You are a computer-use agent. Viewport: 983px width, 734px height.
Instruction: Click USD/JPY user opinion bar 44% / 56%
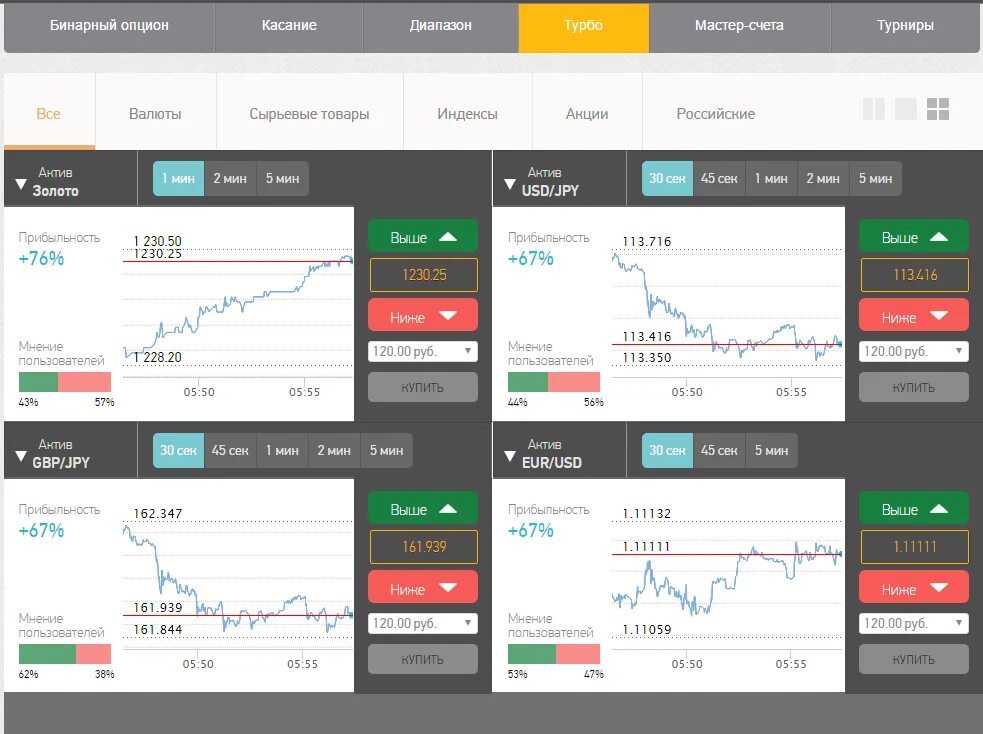(x=554, y=382)
